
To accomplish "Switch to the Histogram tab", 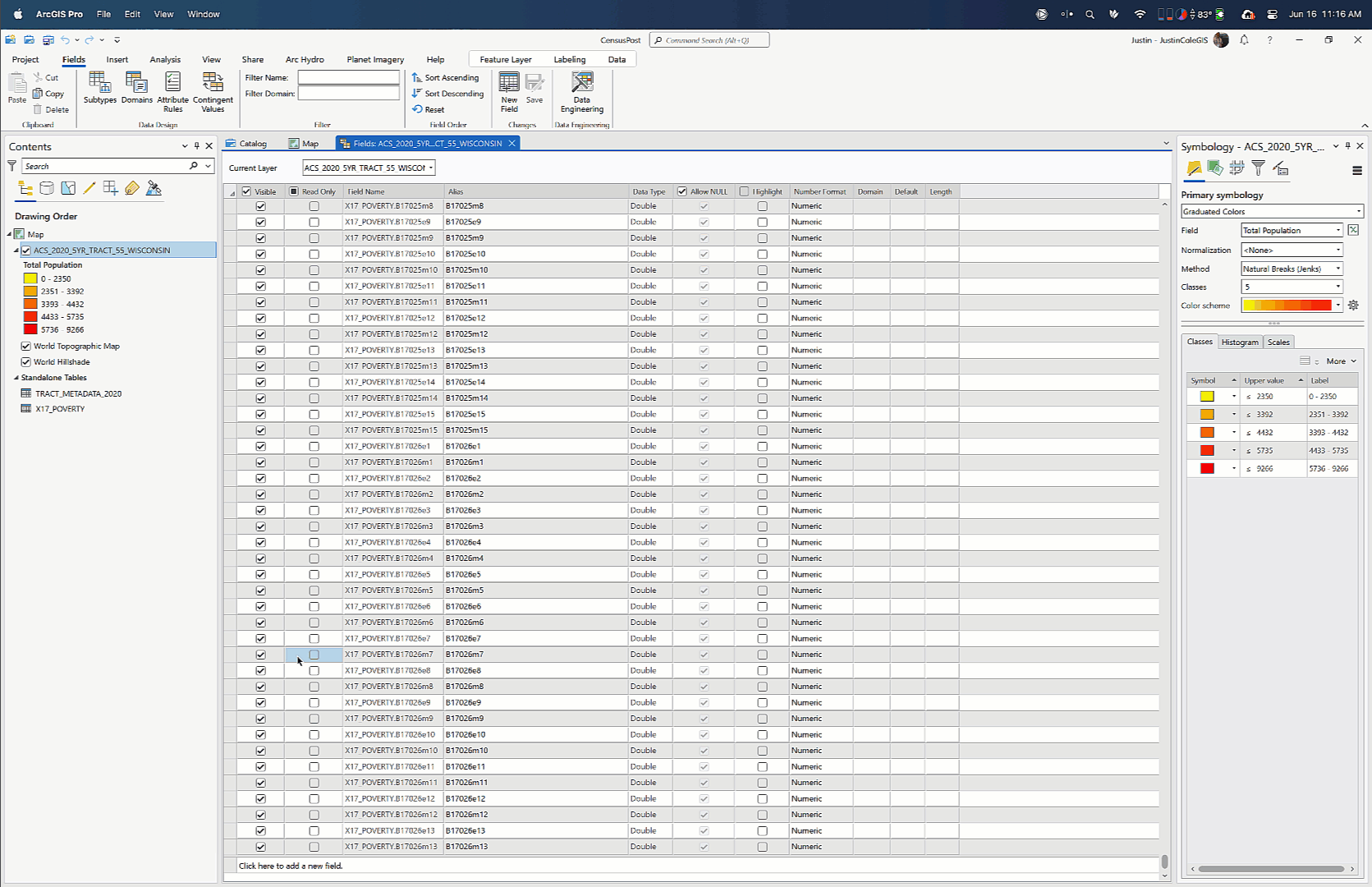I will 1239,342.
